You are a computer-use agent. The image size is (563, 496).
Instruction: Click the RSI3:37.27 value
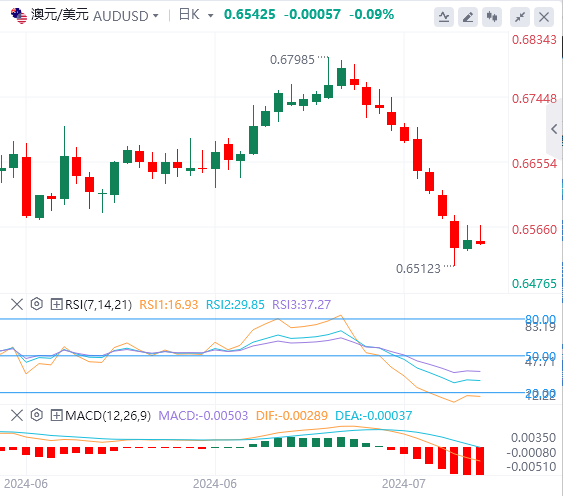click(302, 305)
